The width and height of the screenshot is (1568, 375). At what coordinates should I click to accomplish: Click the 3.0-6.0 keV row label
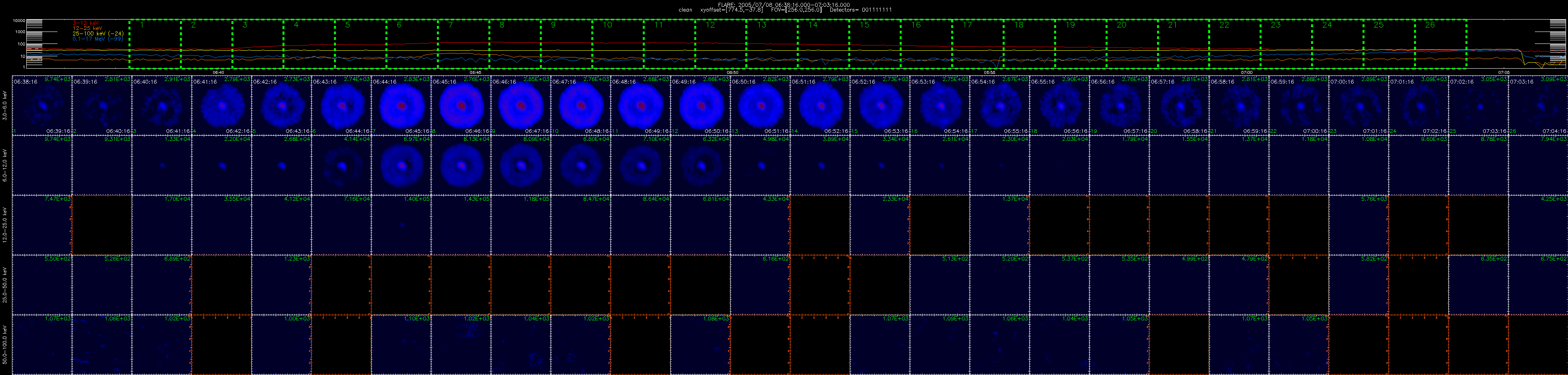pyautogui.click(x=5, y=105)
